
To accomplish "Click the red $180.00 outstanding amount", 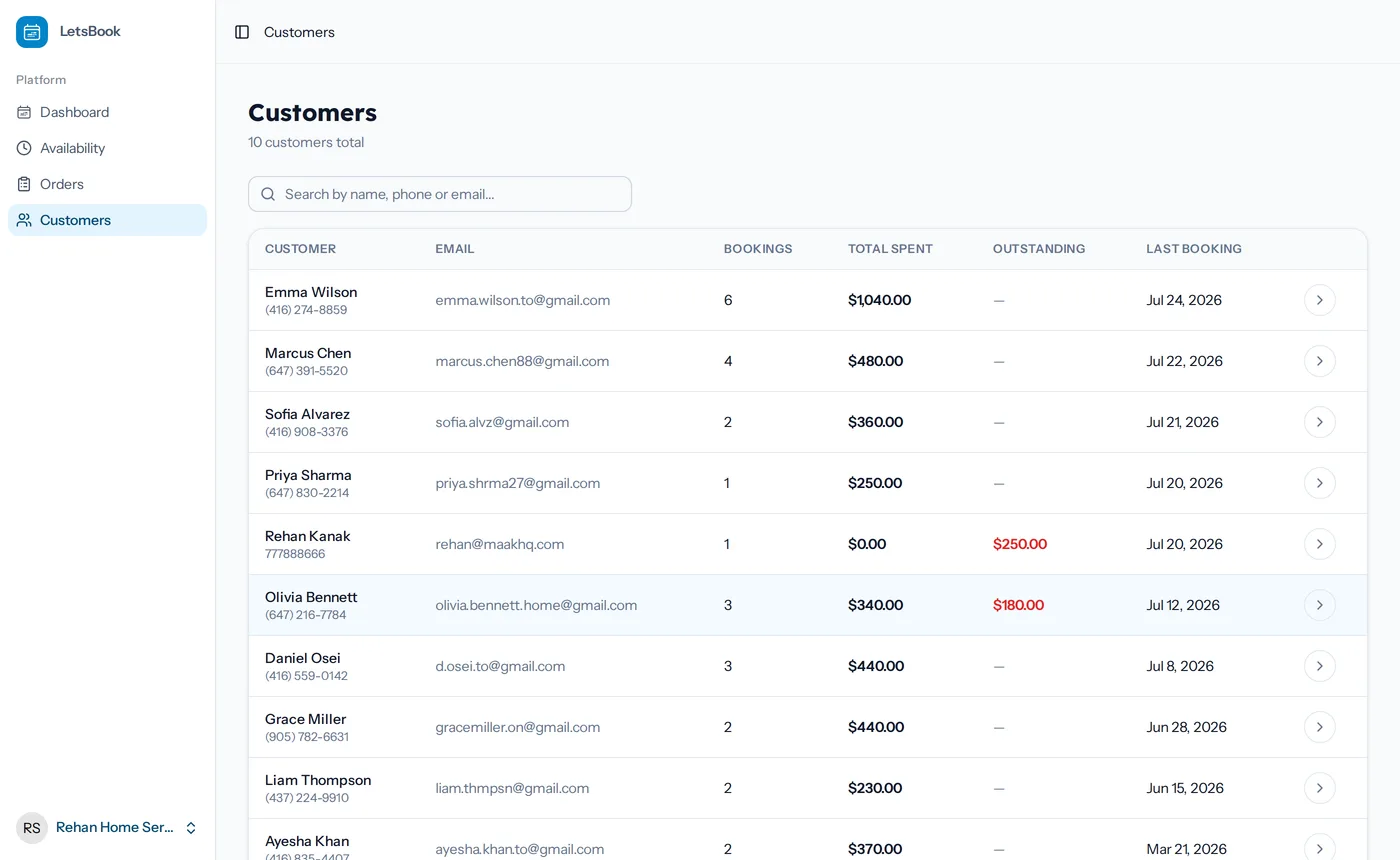I will pyautogui.click(x=1018, y=605).
